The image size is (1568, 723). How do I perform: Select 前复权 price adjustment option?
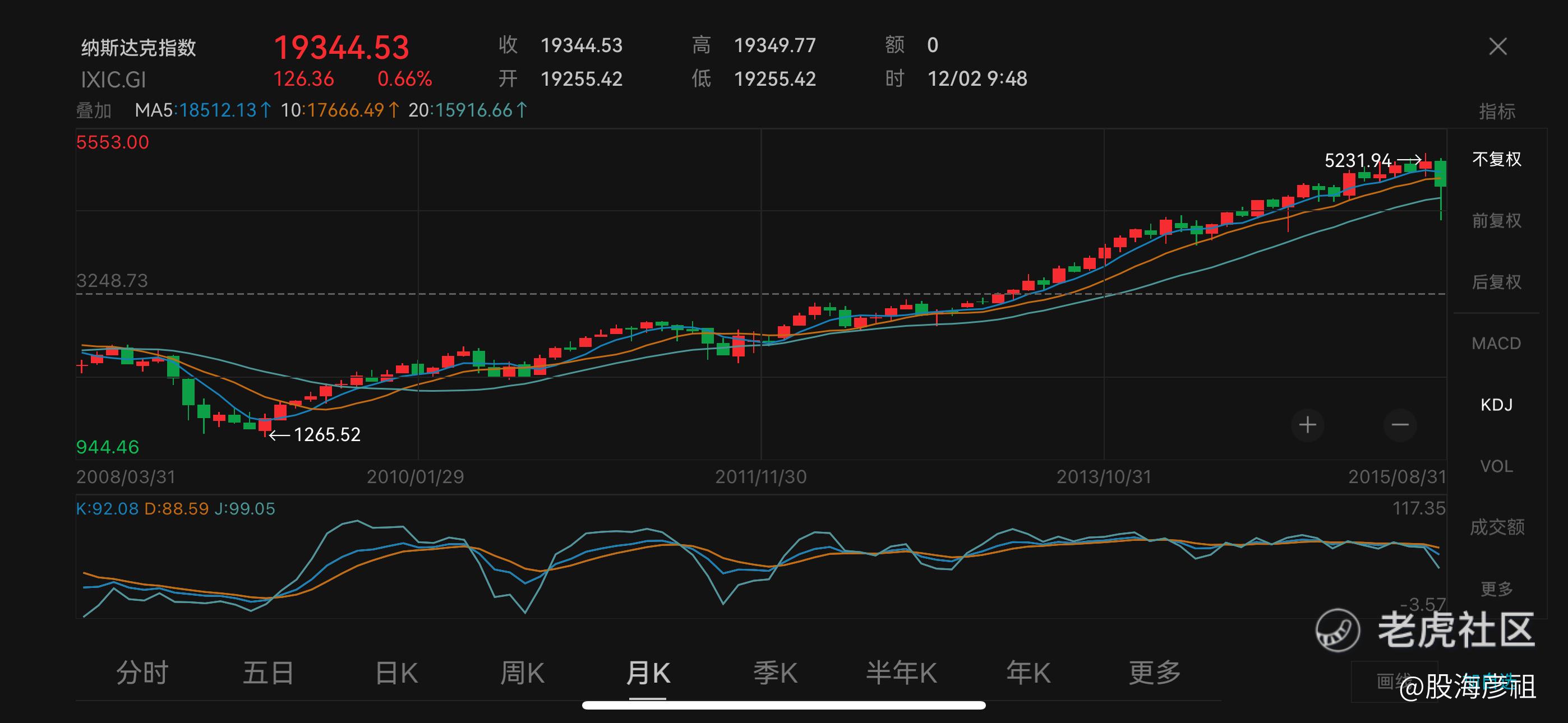pyautogui.click(x=1497, y=220)
